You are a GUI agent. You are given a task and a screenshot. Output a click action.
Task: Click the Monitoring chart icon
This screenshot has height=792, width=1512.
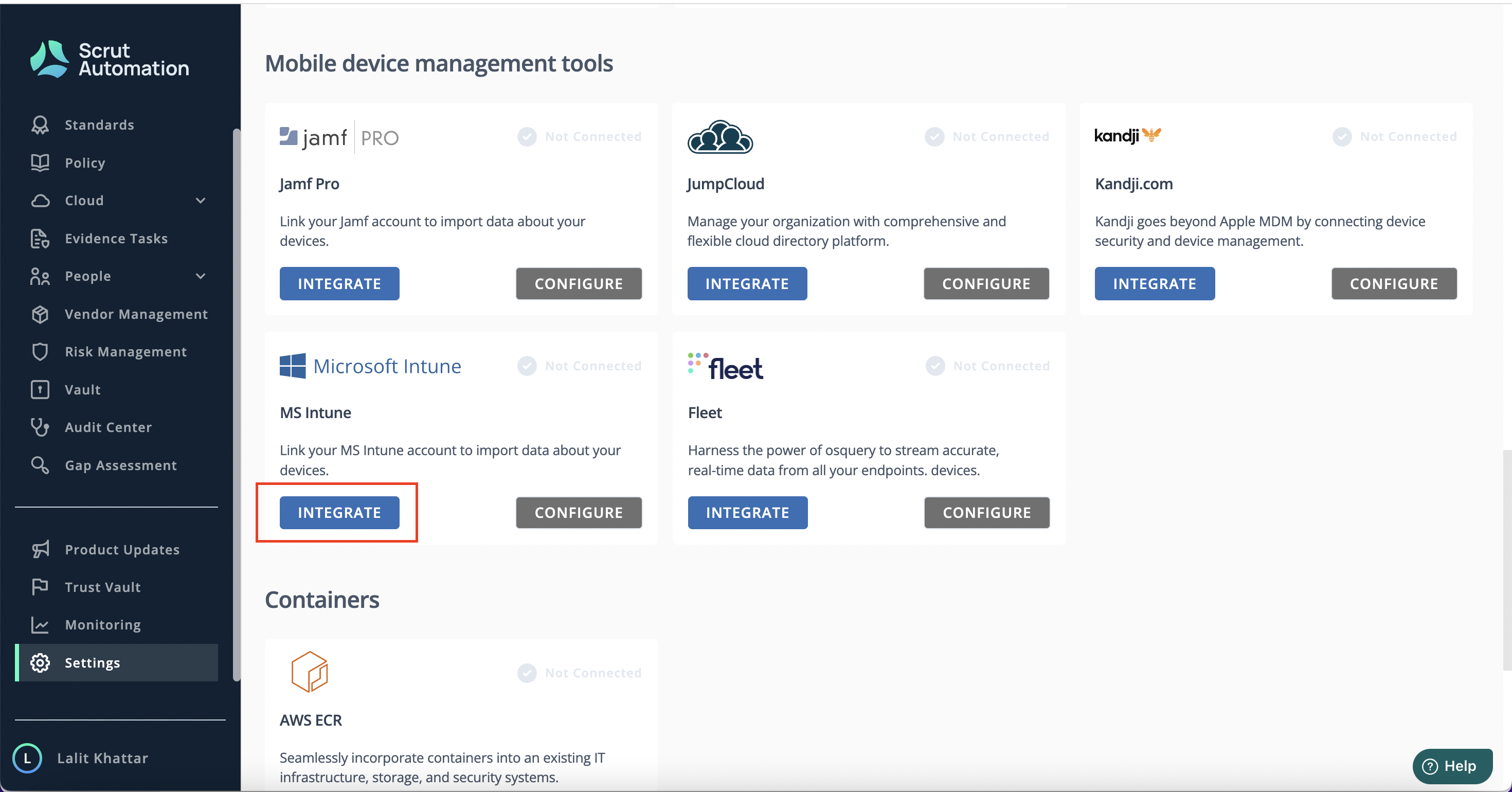tap(40, 625)
